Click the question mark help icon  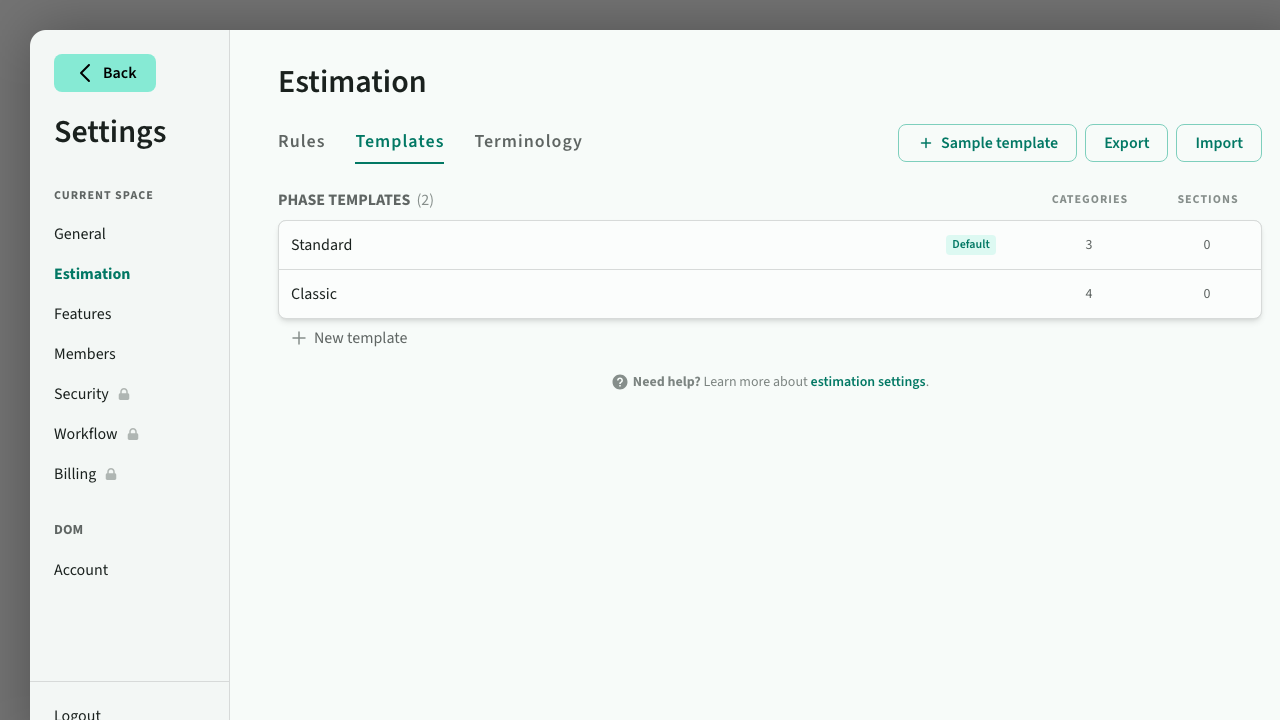coord(620,382)
